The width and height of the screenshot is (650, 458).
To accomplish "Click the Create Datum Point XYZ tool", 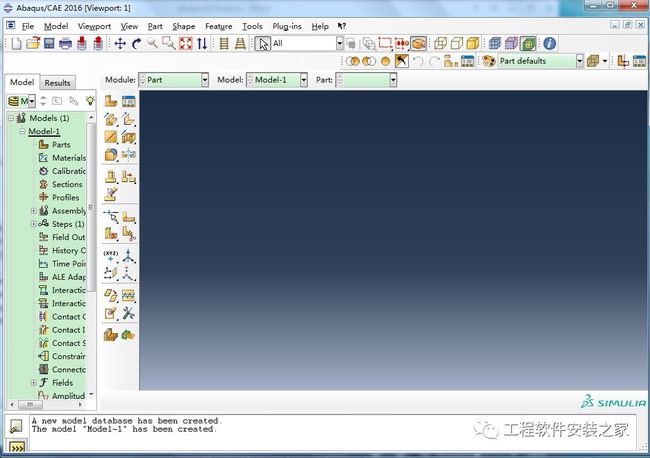I will (x=111, y=255).
